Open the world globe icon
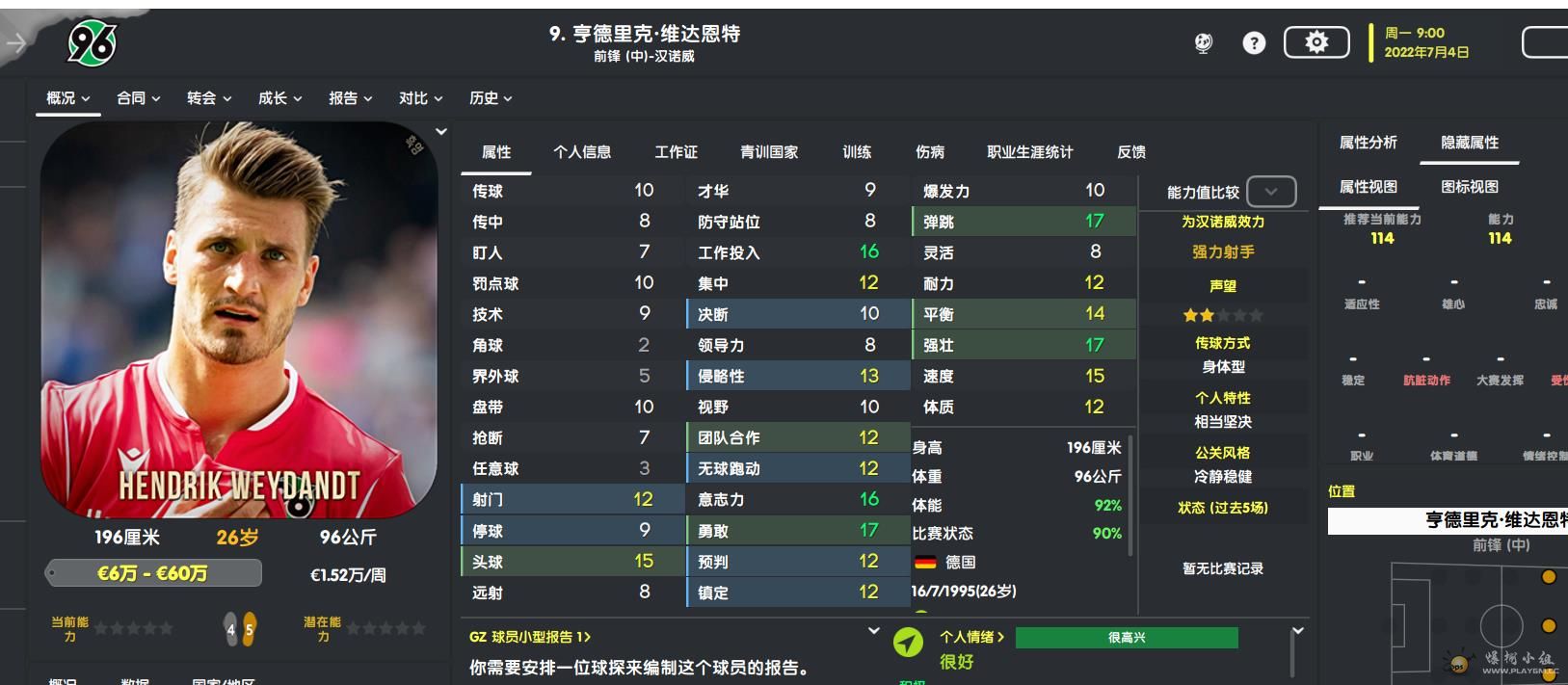 pos(1203,43)
